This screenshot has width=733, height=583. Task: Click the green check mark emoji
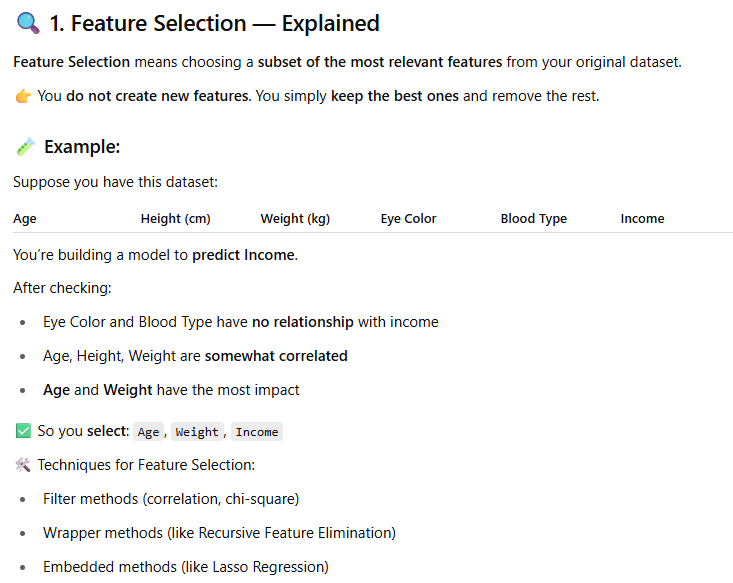coord(23,431)
